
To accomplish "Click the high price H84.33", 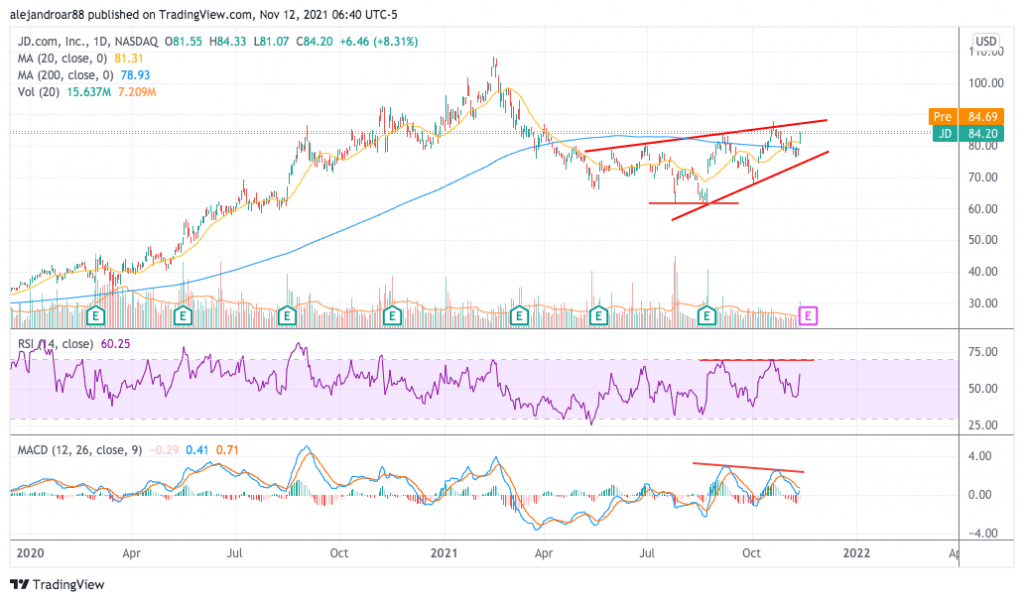I will point(227,41).
